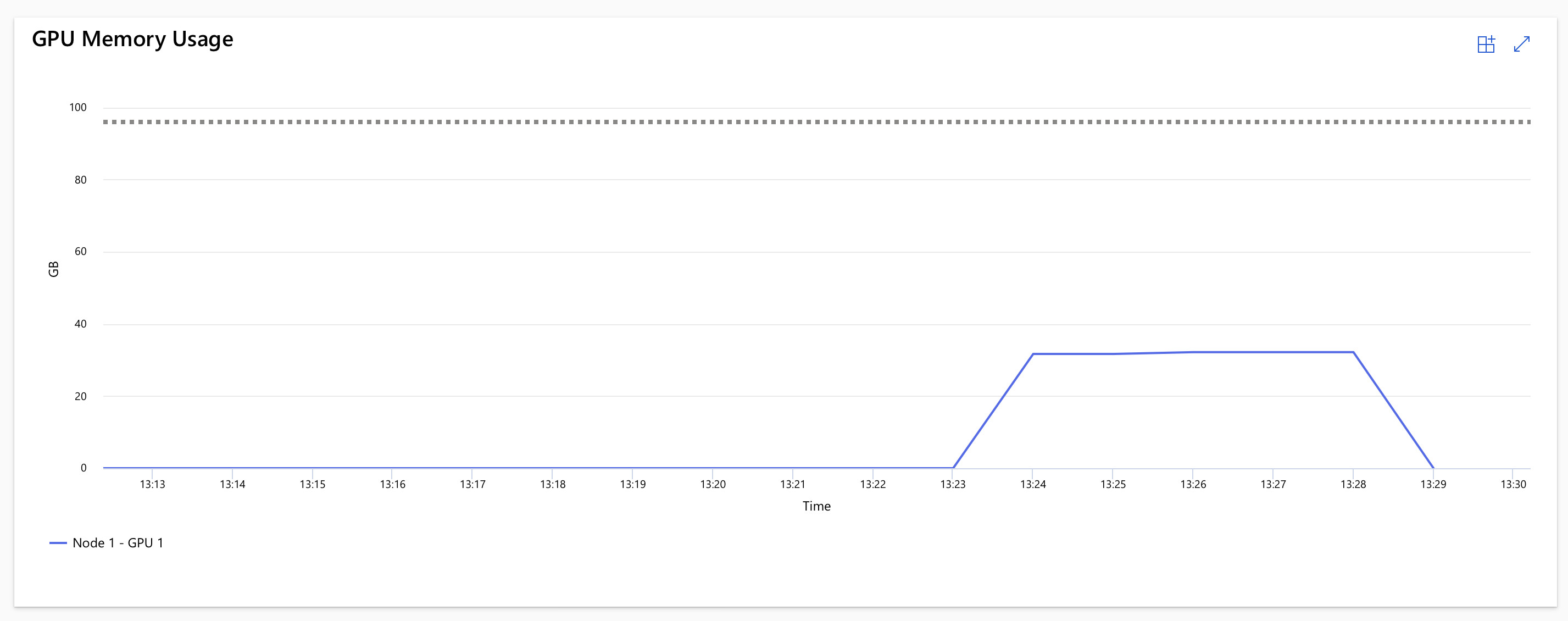
Task: Click the 13:20 time axis label
Action: tap(713, 484)
